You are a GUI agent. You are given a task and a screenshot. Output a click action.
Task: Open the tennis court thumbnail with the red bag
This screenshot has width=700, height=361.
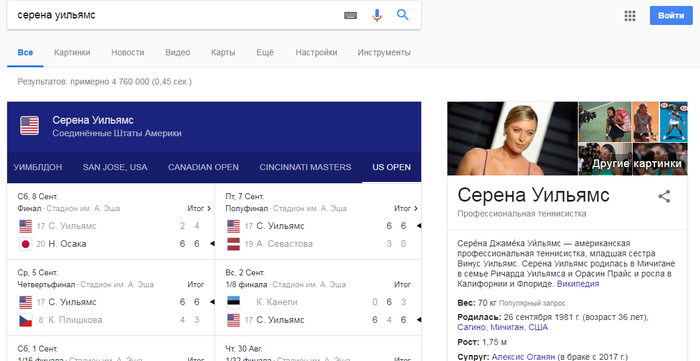point(605,121)
